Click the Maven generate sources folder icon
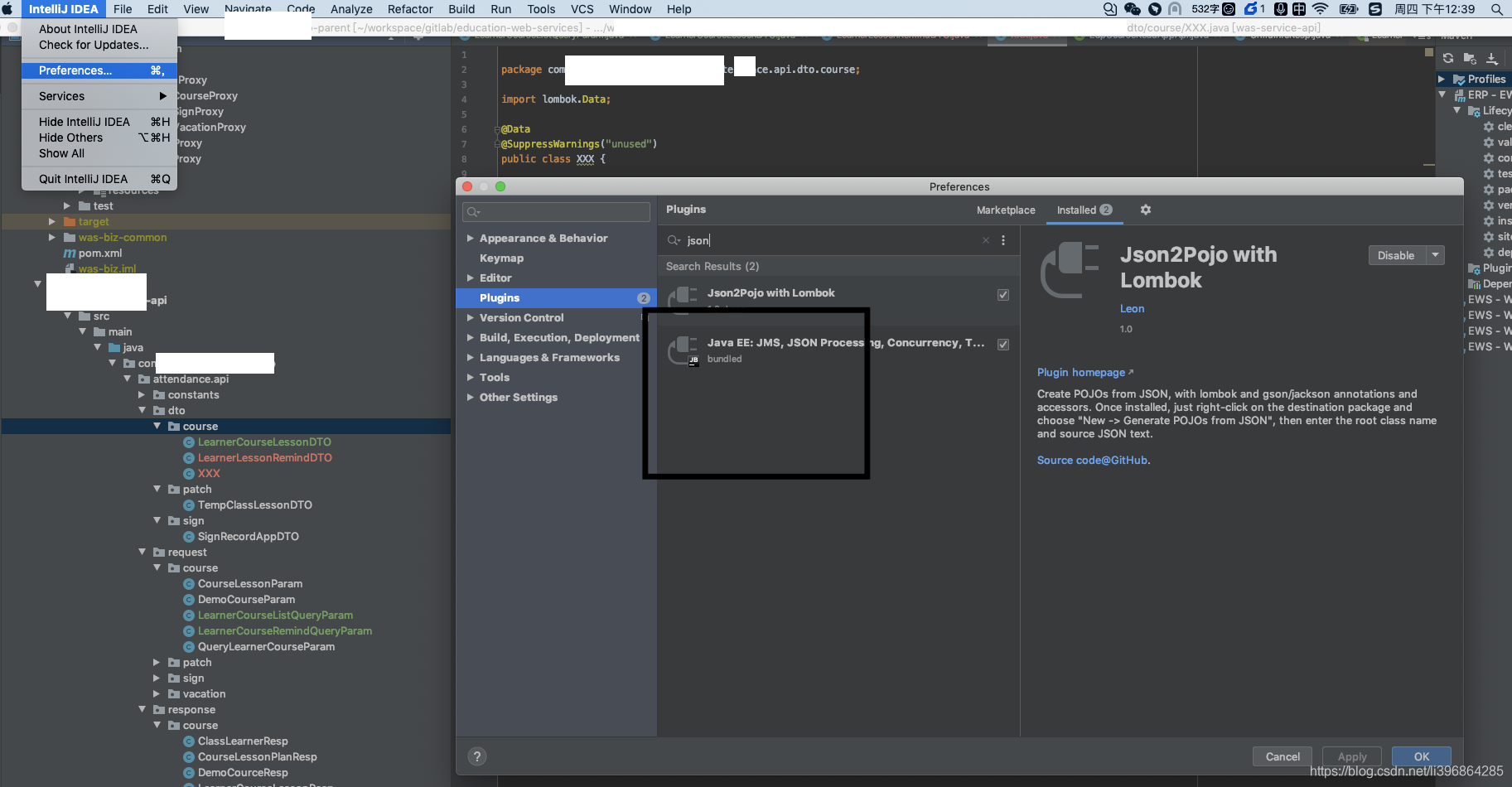1512x787 pixels. (1470, 58)
